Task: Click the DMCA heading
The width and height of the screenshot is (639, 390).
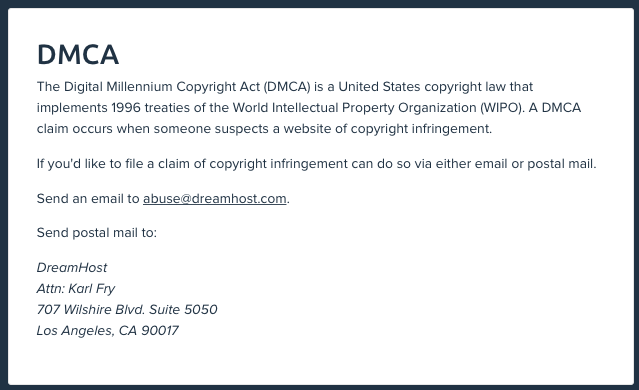Action: pyautogui.click(x=78, y=55)
